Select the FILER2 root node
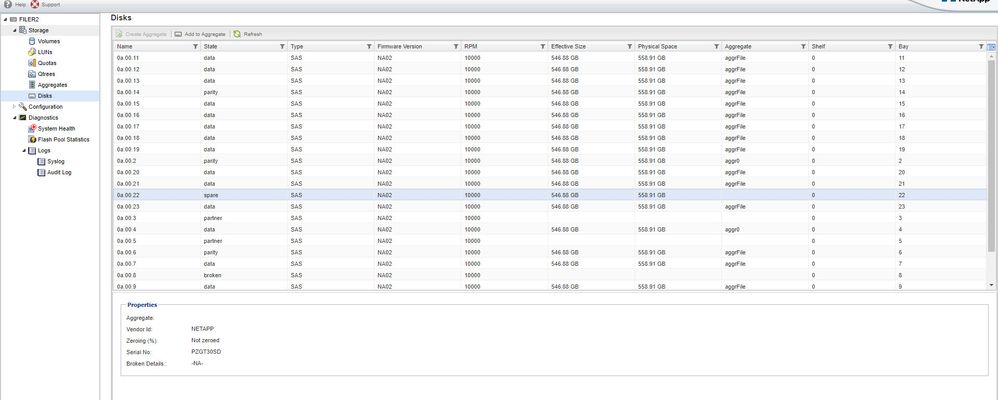The image size is (998, 400). [x=29, y=19]
